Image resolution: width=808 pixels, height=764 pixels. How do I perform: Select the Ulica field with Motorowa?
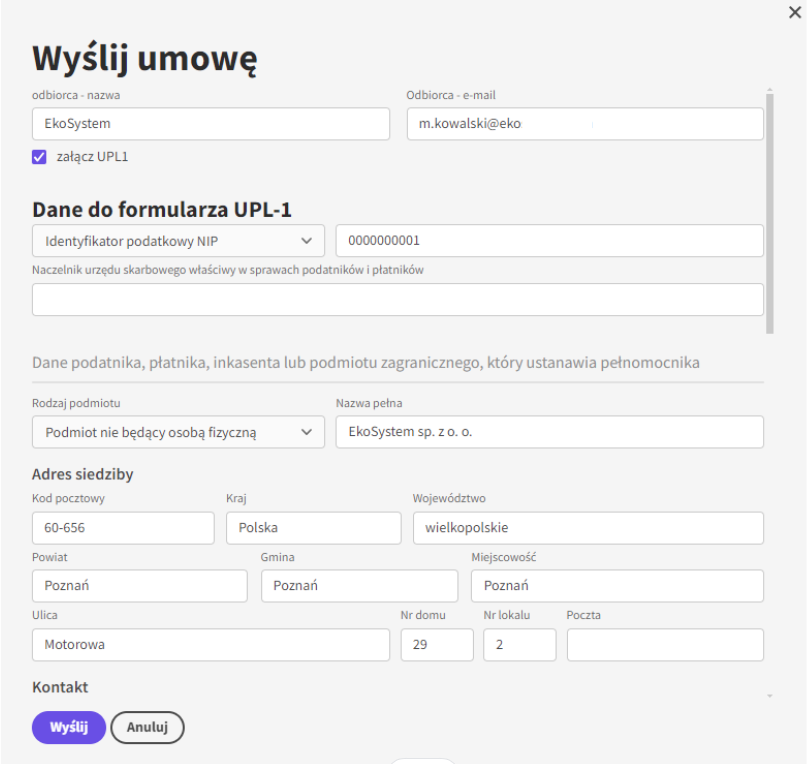click(x=211, y=644)
